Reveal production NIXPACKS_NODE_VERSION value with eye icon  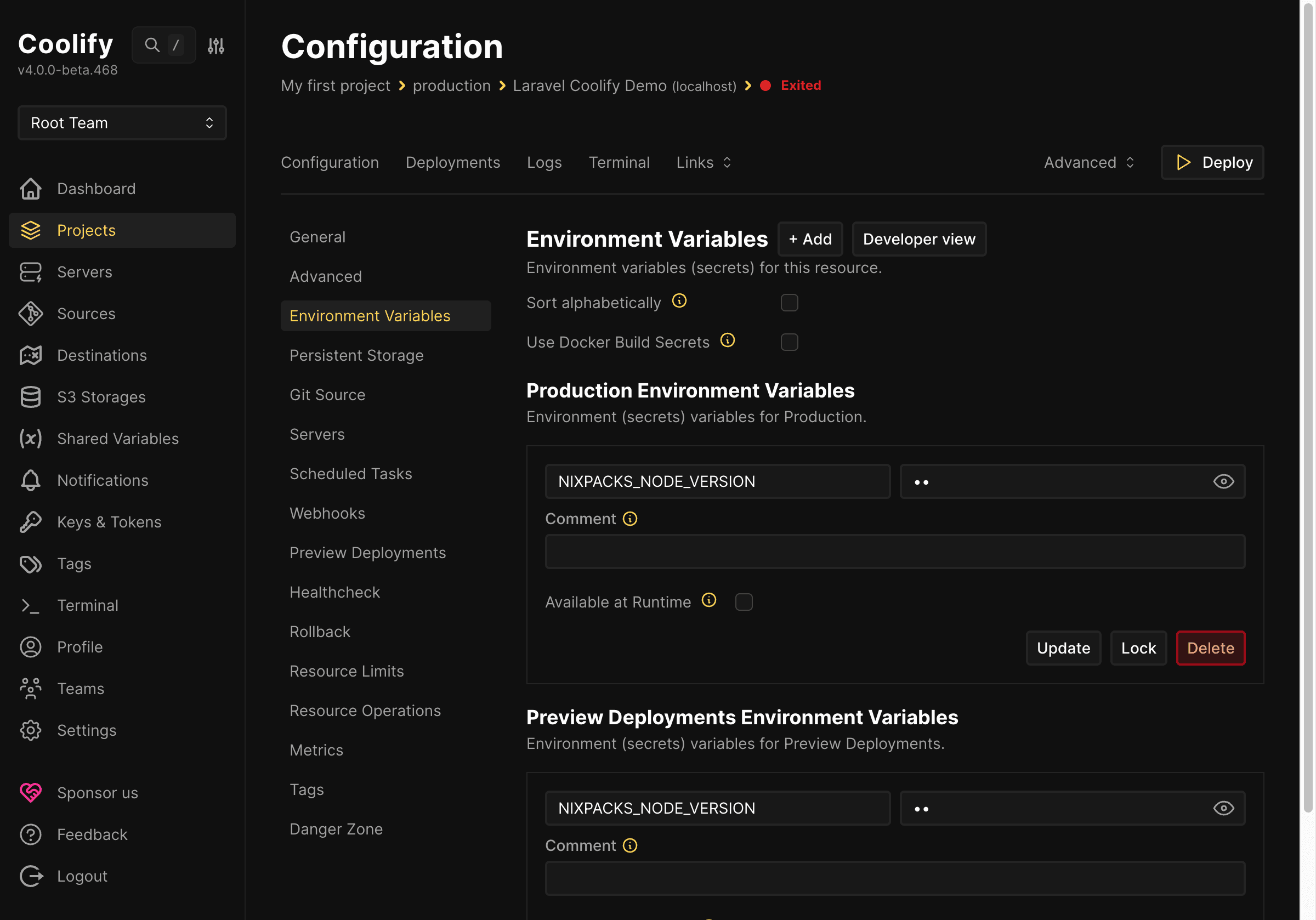click(x=1223, y=481)
